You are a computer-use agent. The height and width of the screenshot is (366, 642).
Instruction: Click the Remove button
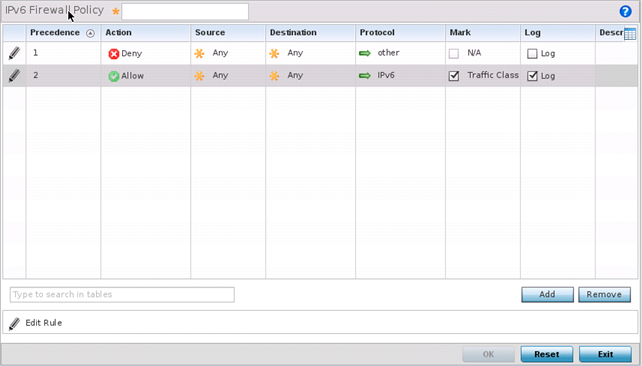(604, 294)
